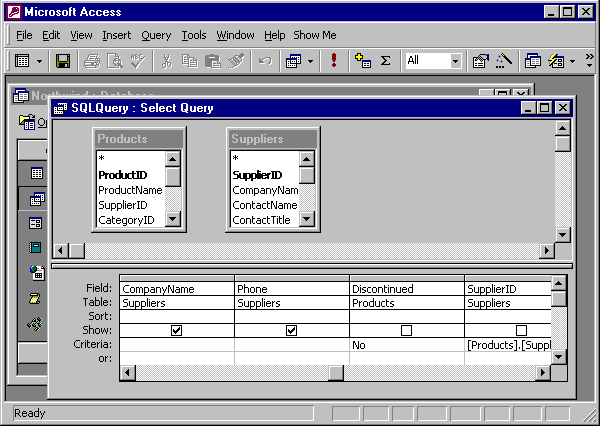Click the Copy toolbar icon

click(189, 61)
